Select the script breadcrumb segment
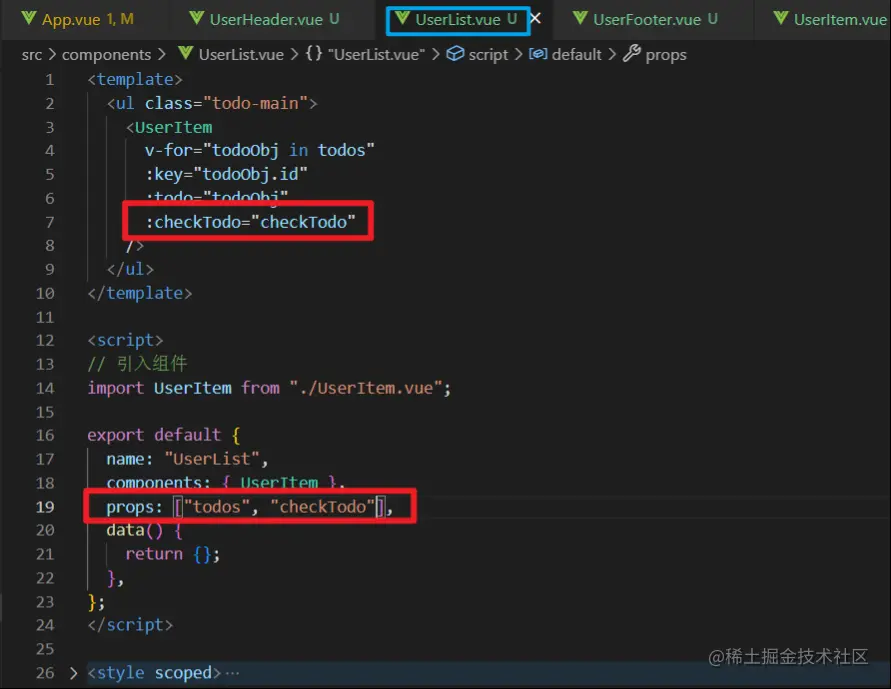Image resolution: width=891 pixels, height=689 pixels. [x=488, y=55]
